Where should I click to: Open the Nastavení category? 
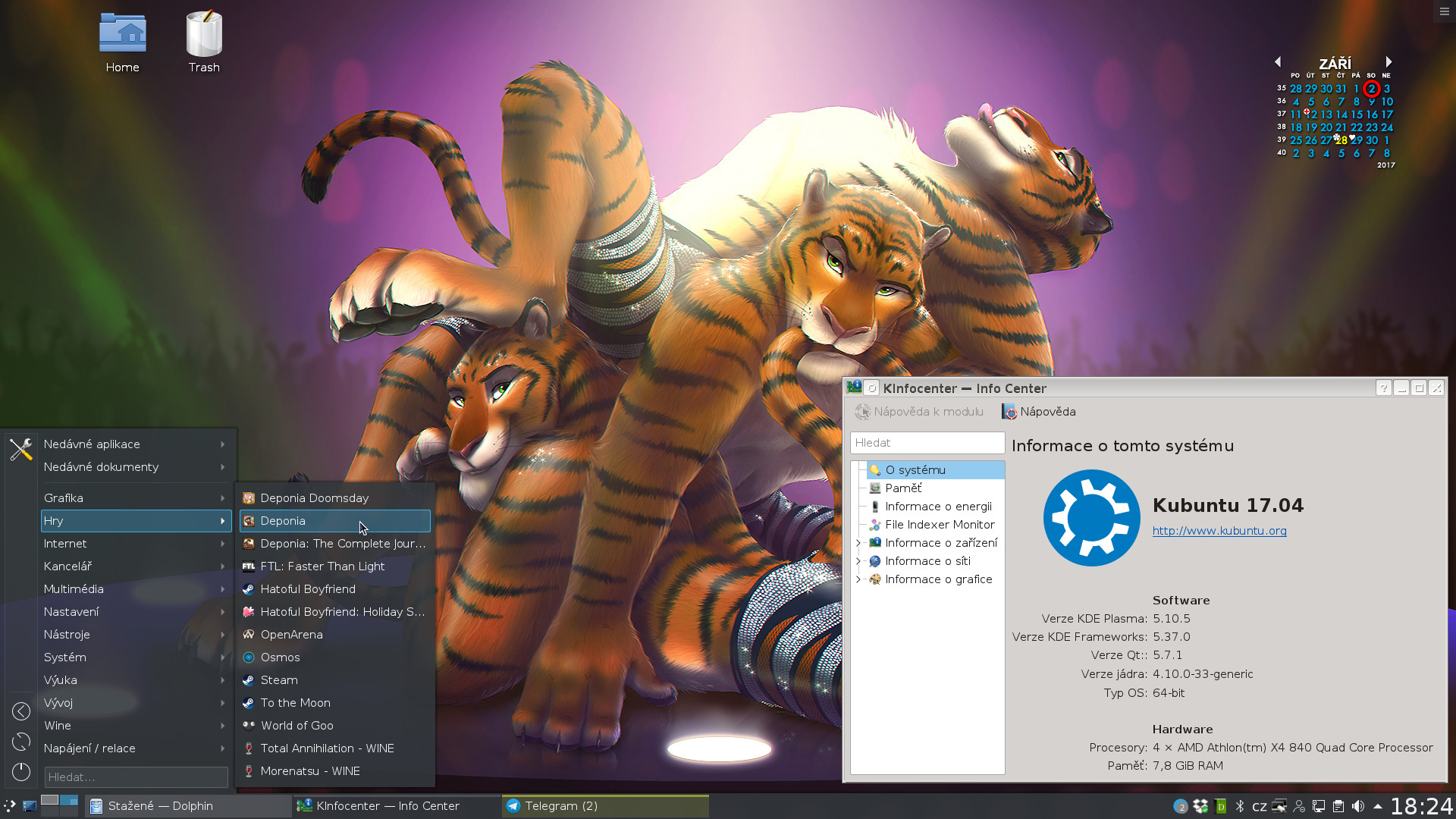(x=136, y=612)
